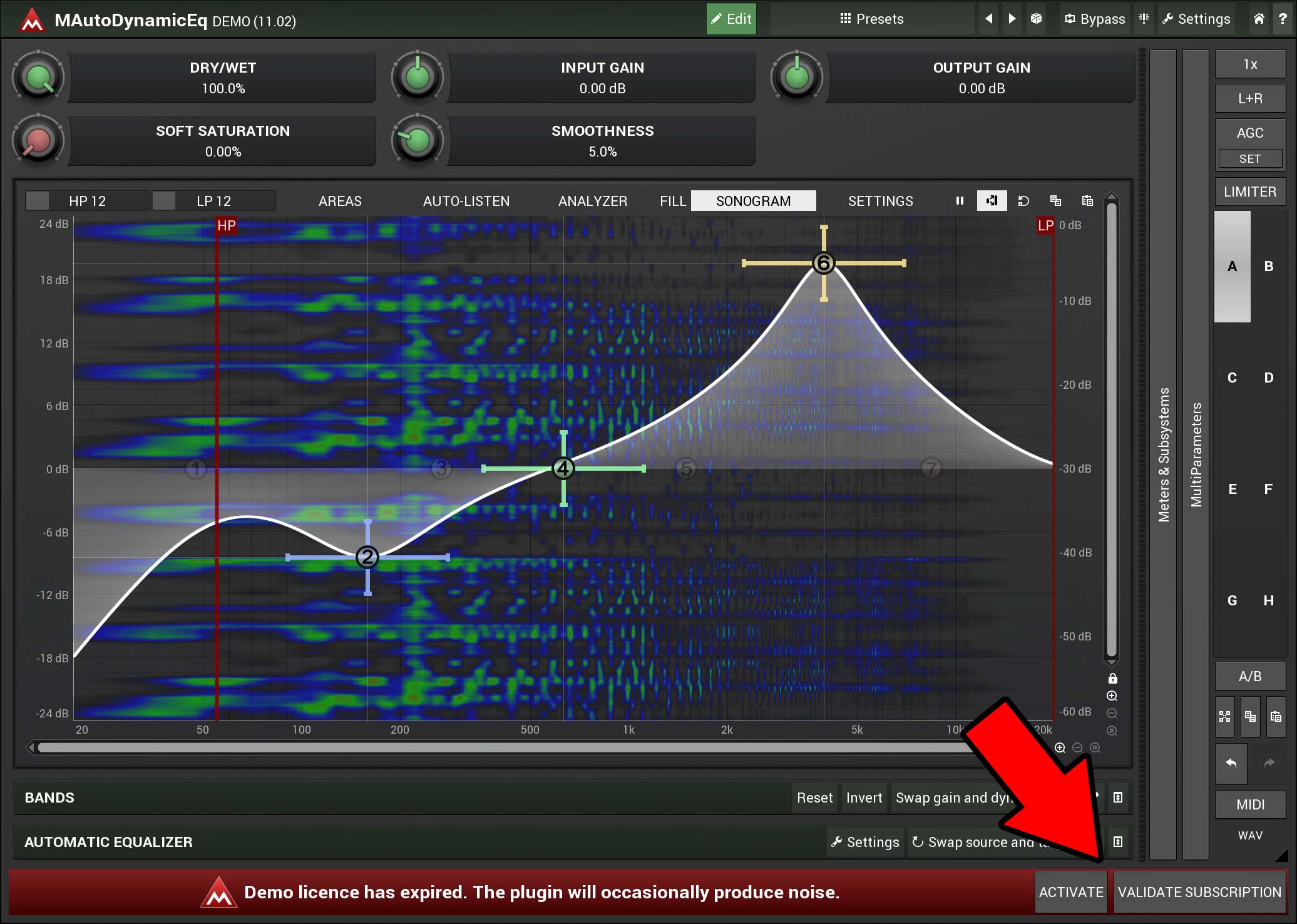The image size is (1297, 924).
Task: Open the ANALYZER tab
Action: pyautogui.click(x=592, y=201)
